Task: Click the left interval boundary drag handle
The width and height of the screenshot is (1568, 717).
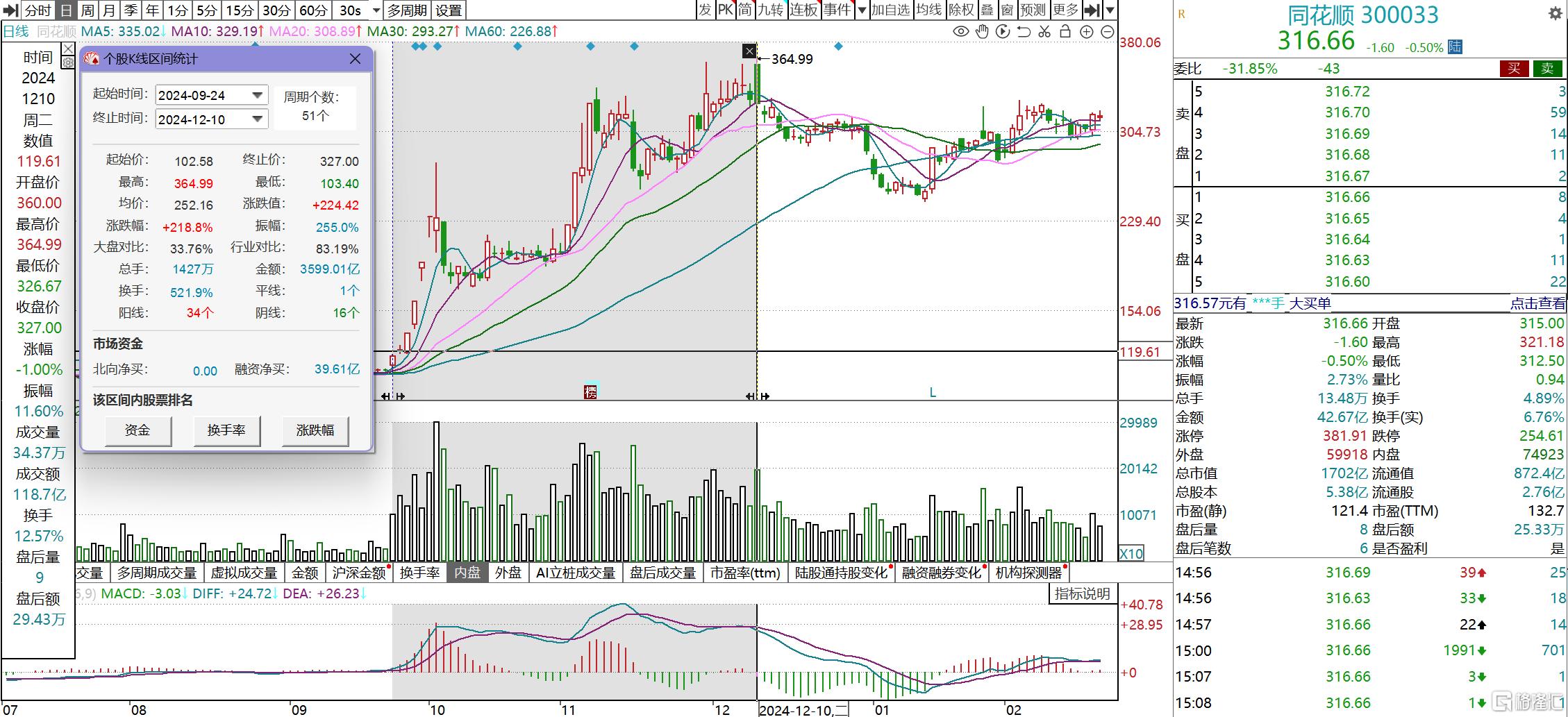Action: (393, 396)
